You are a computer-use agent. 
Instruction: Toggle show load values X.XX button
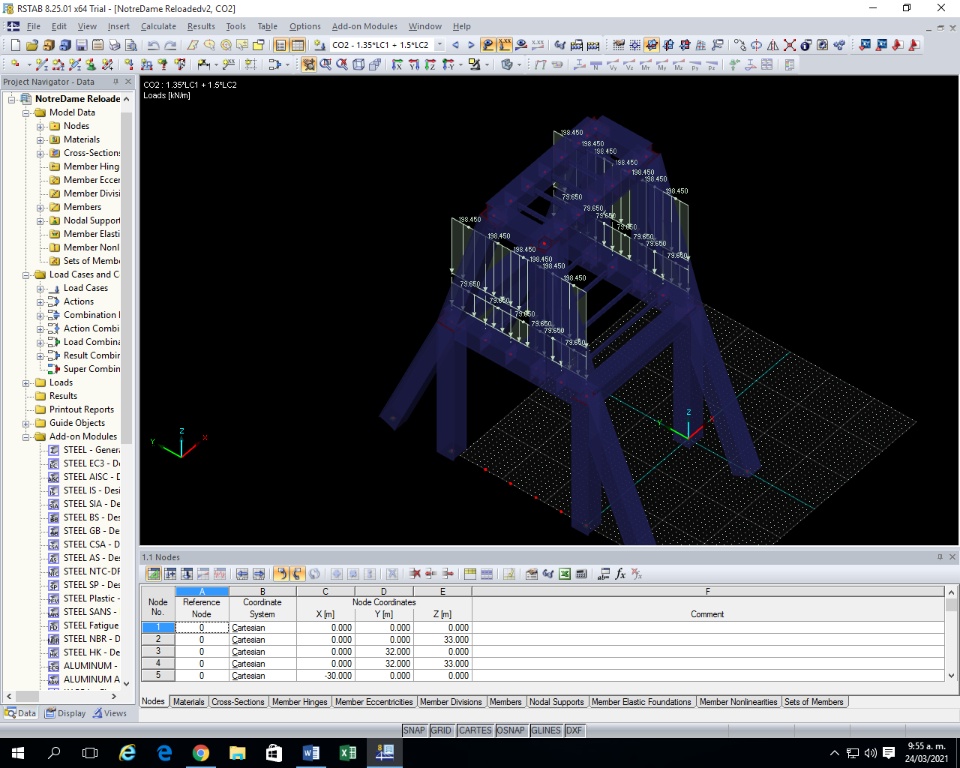(504, 45)
